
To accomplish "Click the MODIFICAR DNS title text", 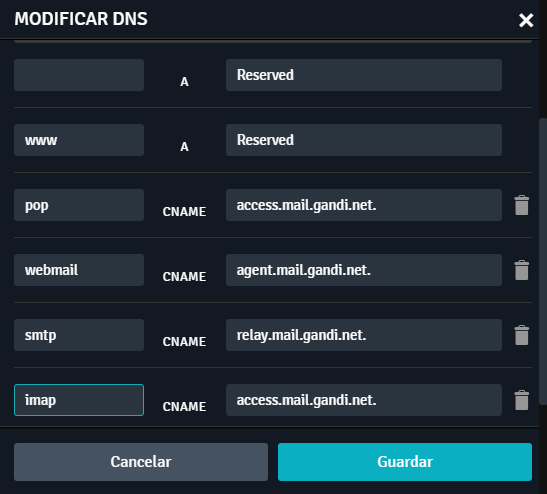I will click(x=81, y=19).
